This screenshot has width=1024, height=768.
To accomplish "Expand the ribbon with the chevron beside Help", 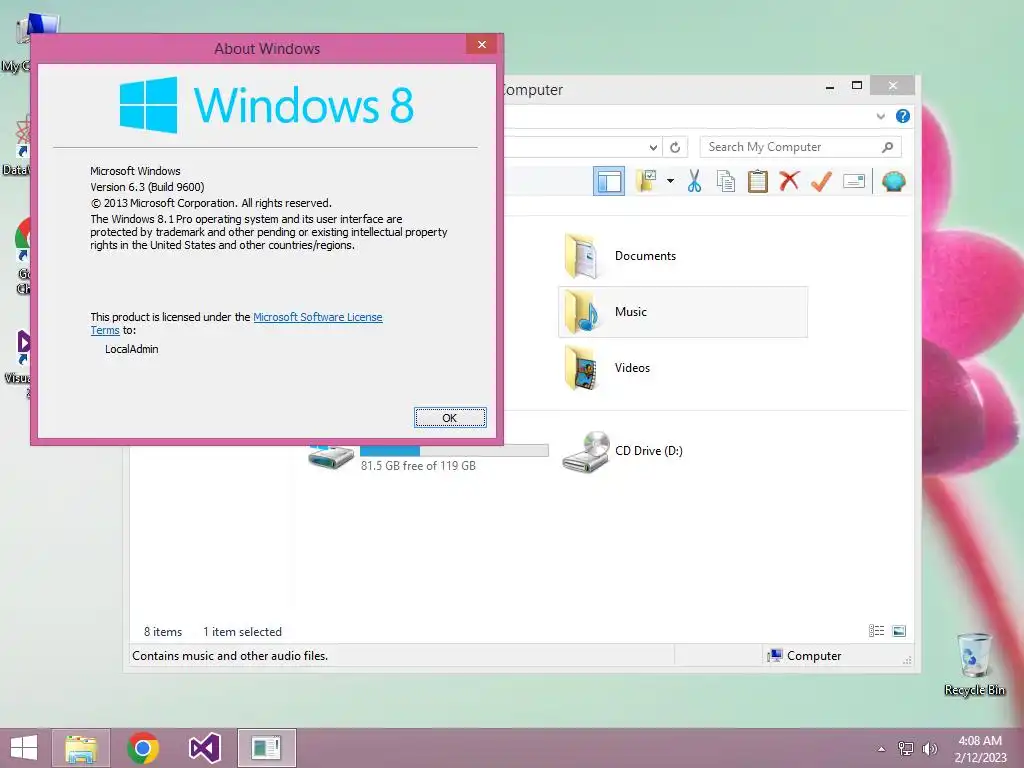I will point(880,116).
